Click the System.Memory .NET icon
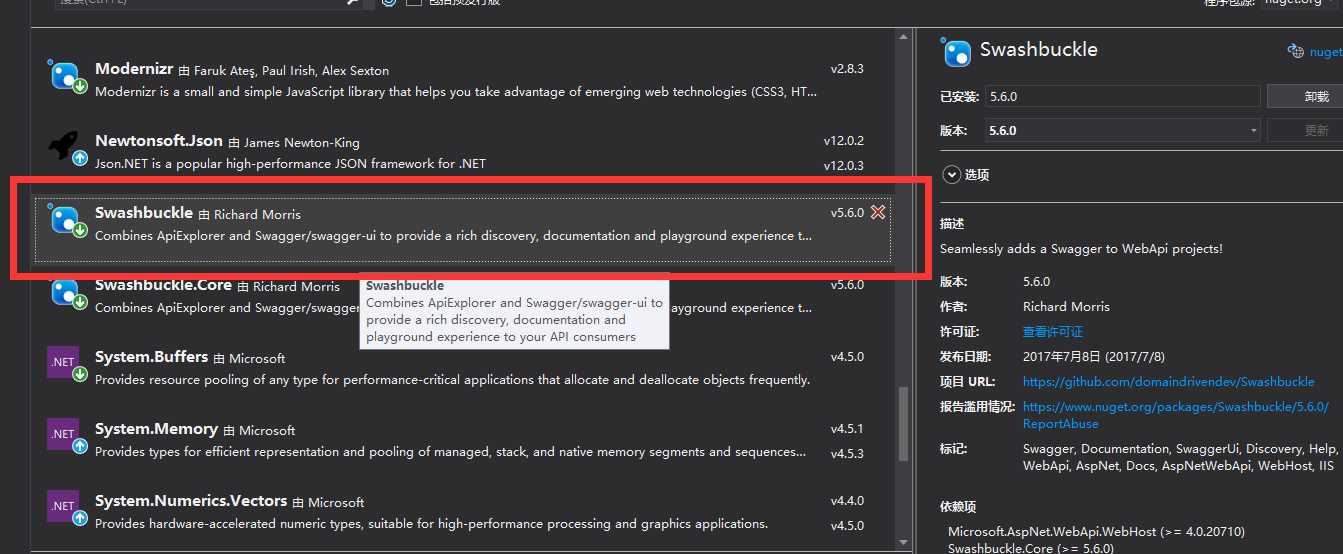1343x554 pixels. (x=66, y=436)
